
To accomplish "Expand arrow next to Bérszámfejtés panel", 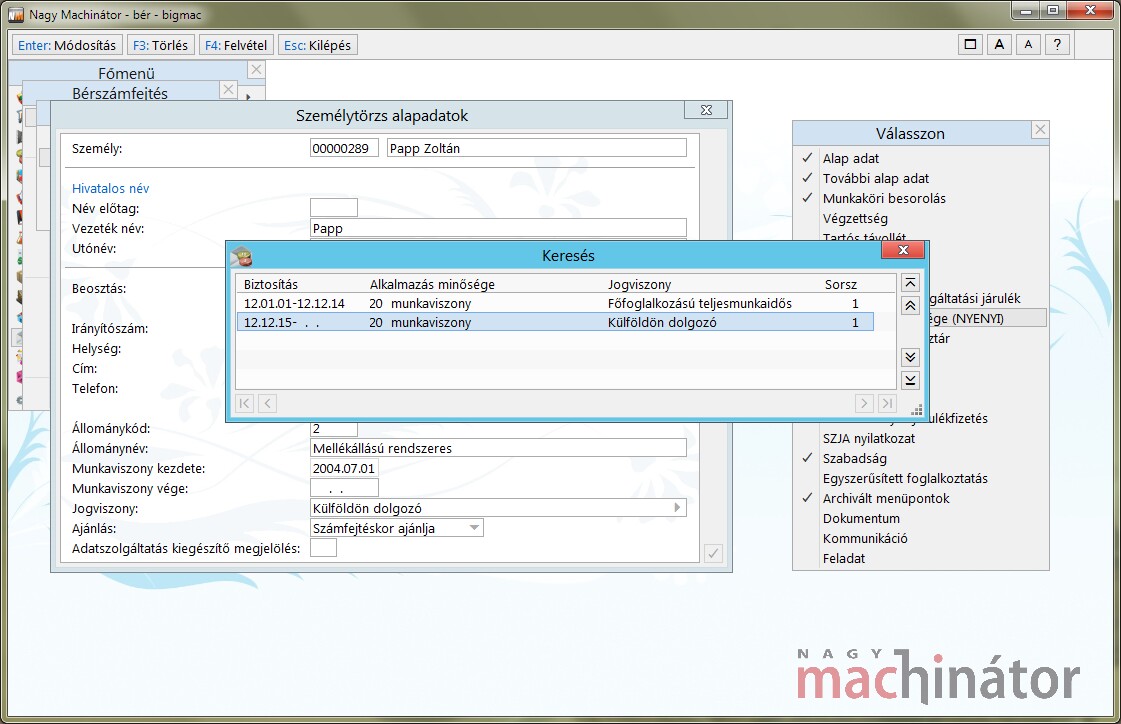I will point(248,95).
